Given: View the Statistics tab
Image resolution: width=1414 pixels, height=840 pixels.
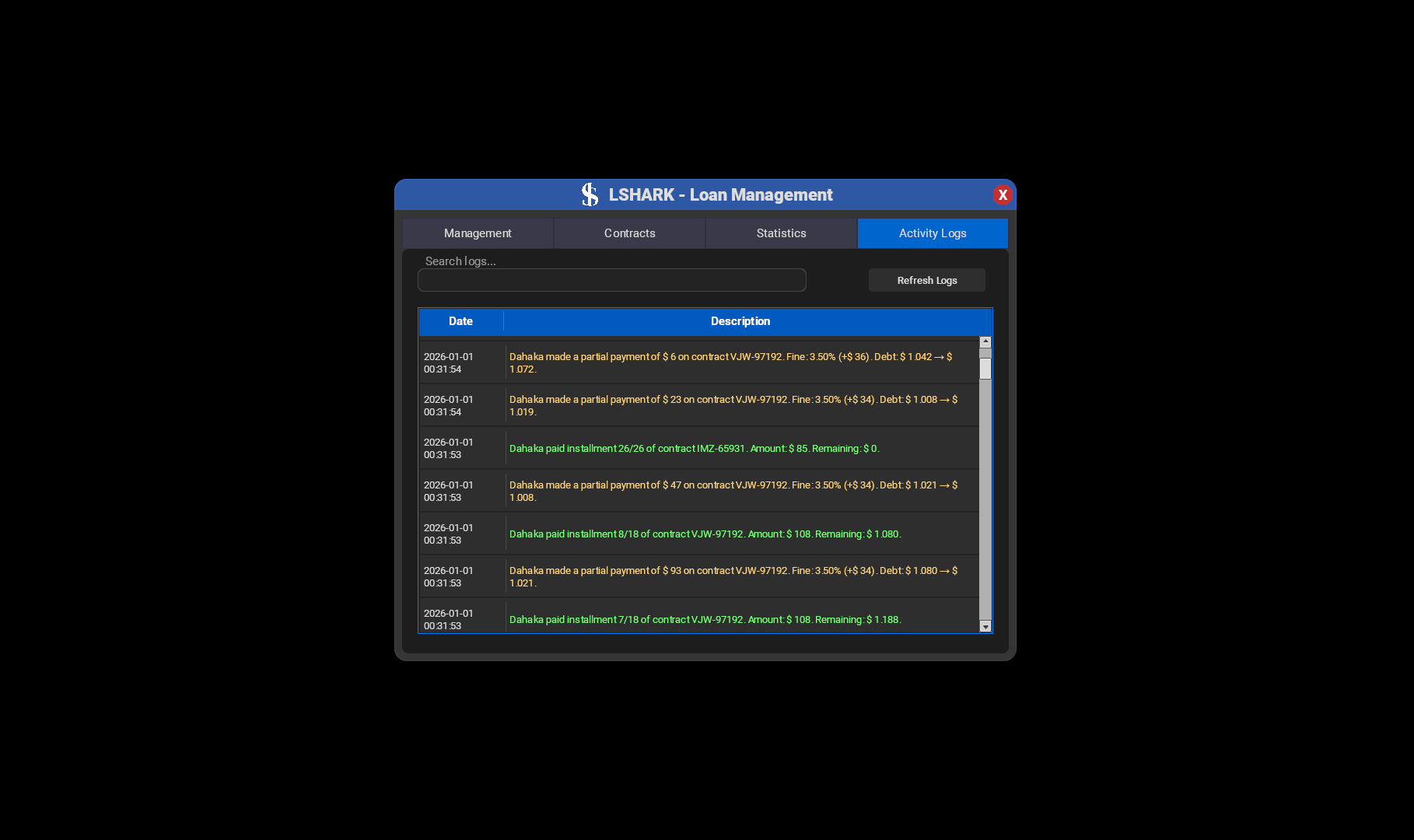Looking at the screenshot, I should (781, 233).
